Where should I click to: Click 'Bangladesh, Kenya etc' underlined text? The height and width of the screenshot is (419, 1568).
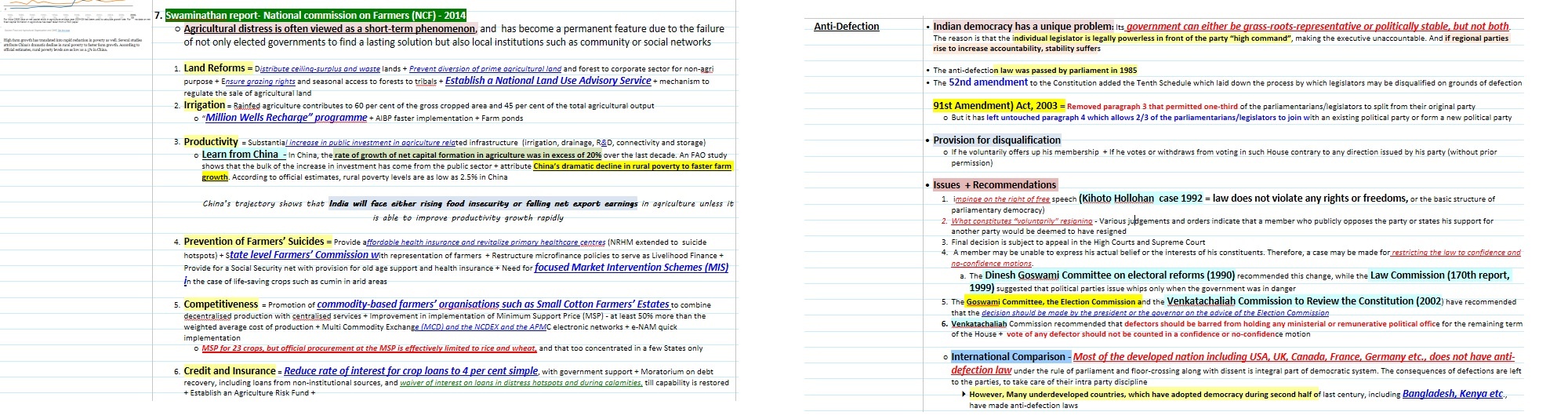[1453, 394]
